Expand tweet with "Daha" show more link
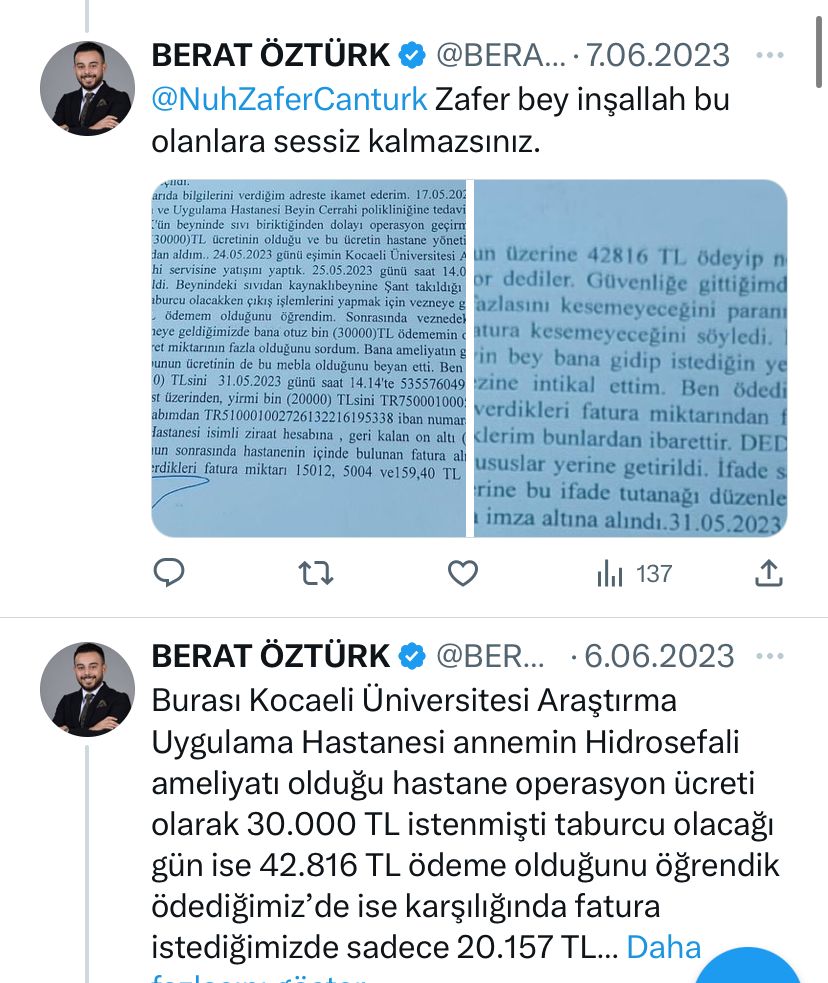The width and height of the screenshot is (828, 983). pyautogui.click(x=663, y=947)
